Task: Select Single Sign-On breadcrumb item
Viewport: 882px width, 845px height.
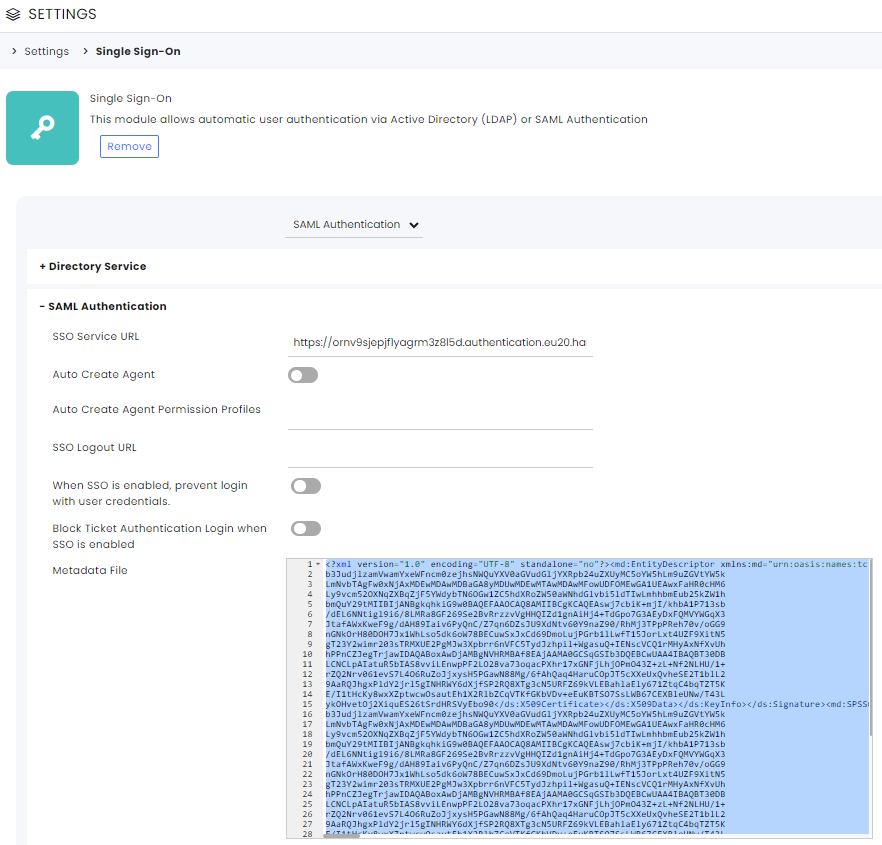Action: (x=138, y=51)
